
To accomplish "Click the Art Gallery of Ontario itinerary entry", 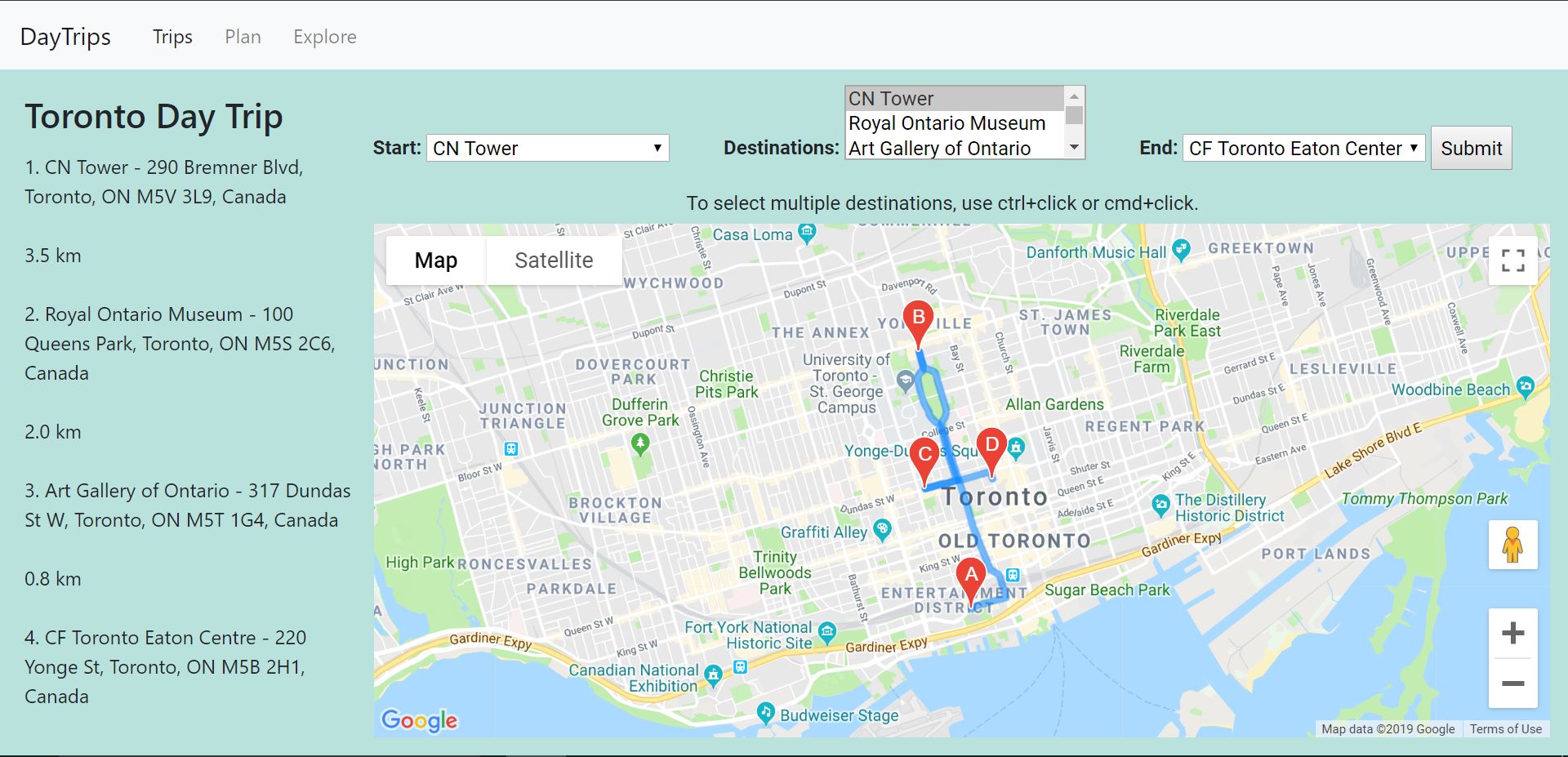I will click(x=188, y=505).
